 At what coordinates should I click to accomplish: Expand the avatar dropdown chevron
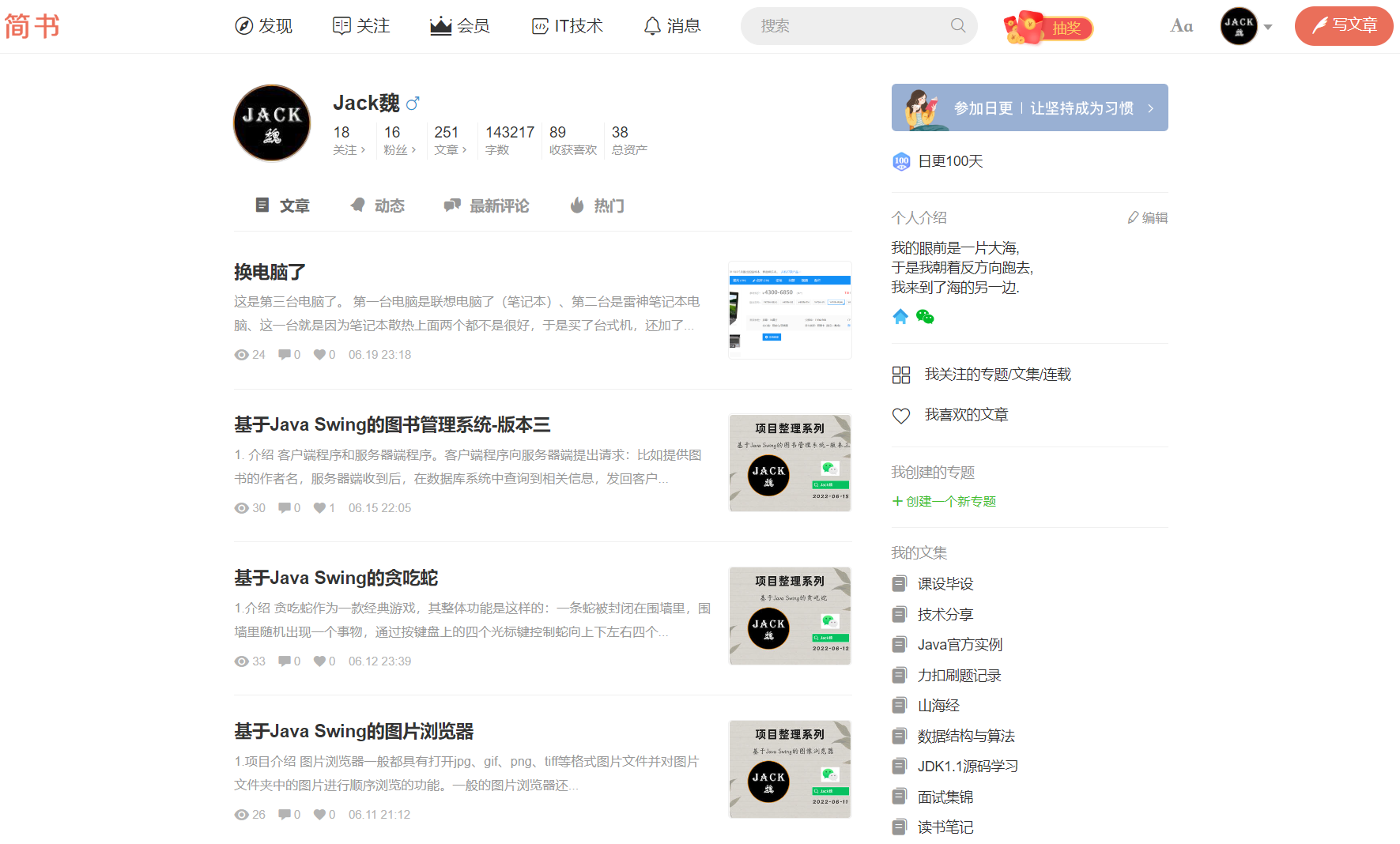tap(1269, 26)
